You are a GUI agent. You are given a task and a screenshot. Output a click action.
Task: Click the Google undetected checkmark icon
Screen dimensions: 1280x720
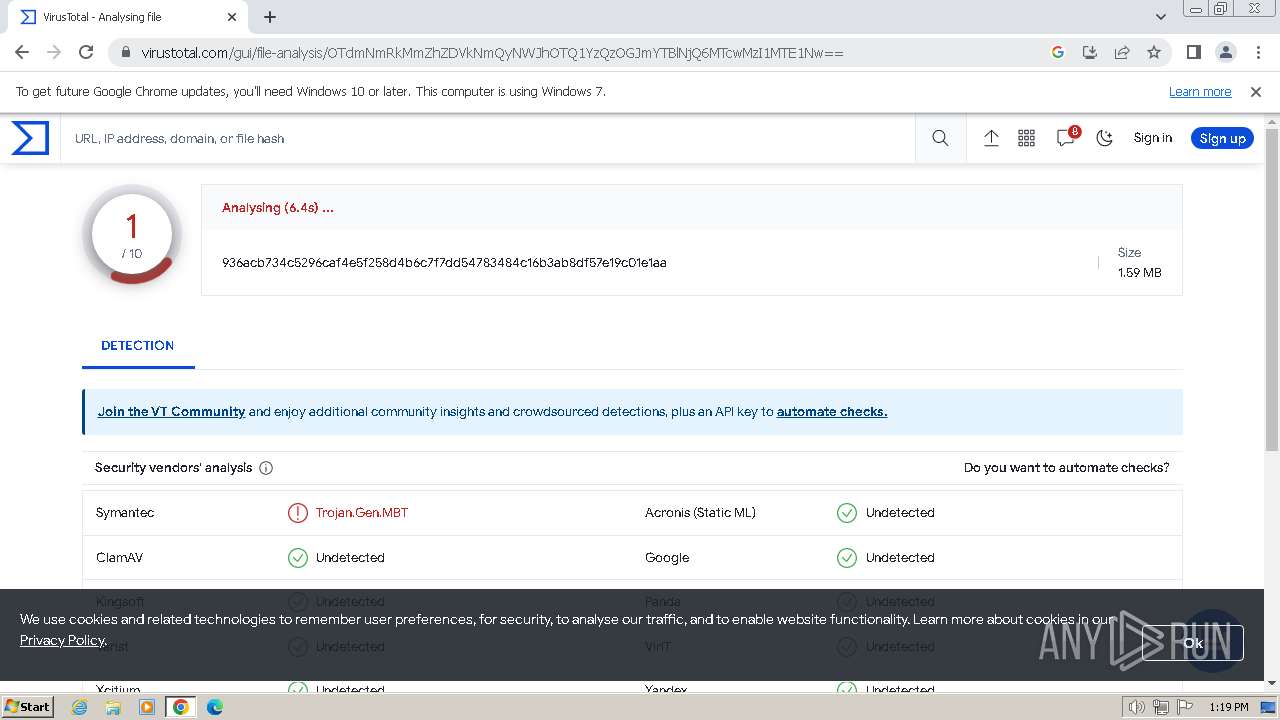(846, 558)
